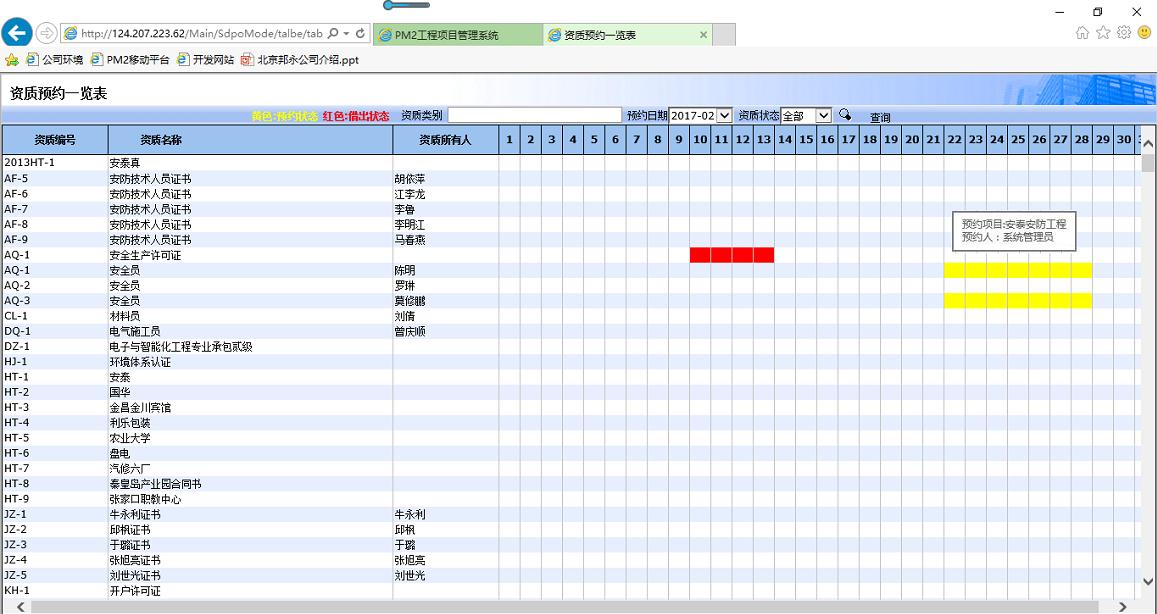Open the 公司环境 bookmark
1157x614 pixels.
56,60
